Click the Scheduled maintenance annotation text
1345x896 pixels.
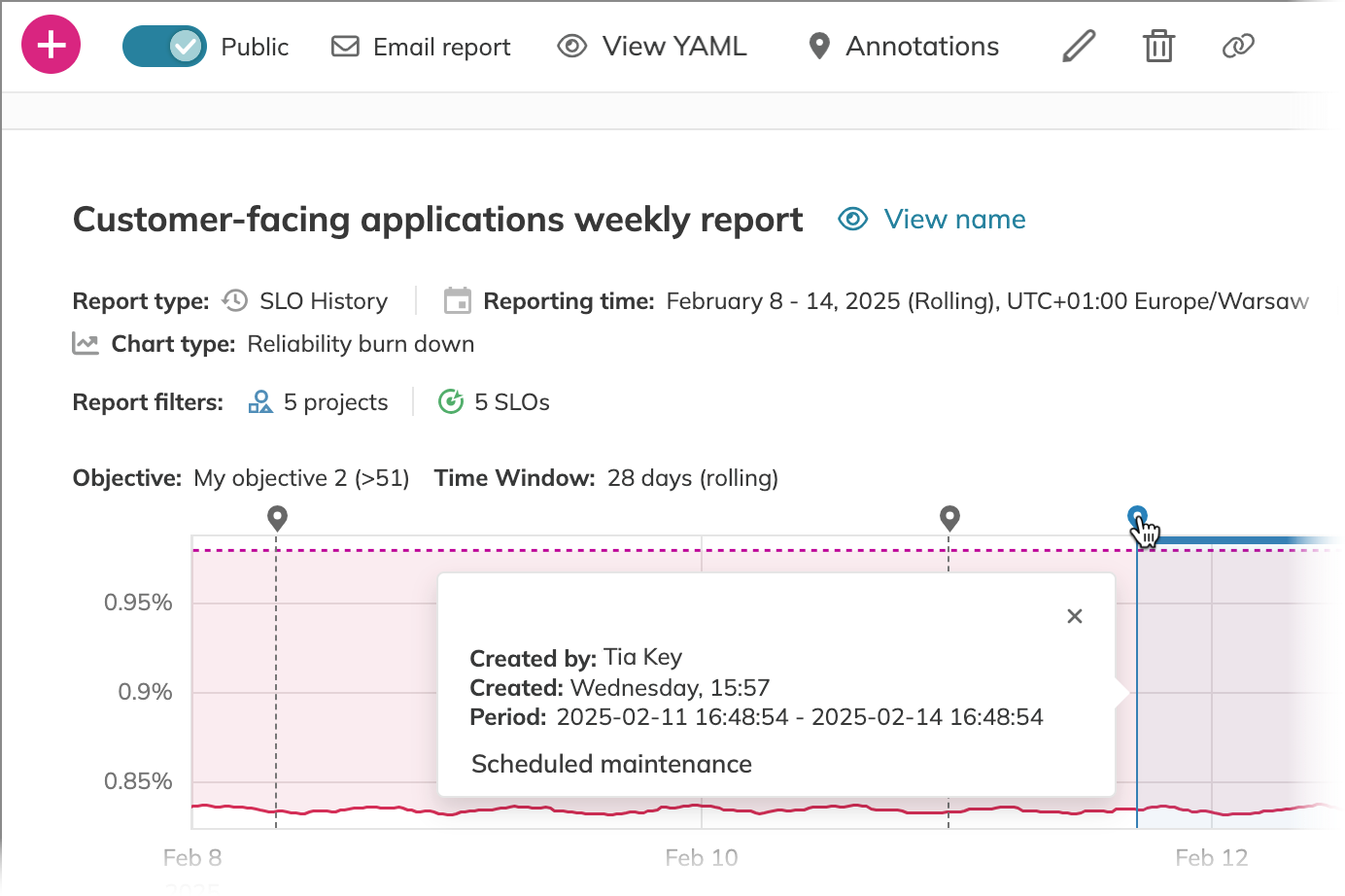(611, 764)
